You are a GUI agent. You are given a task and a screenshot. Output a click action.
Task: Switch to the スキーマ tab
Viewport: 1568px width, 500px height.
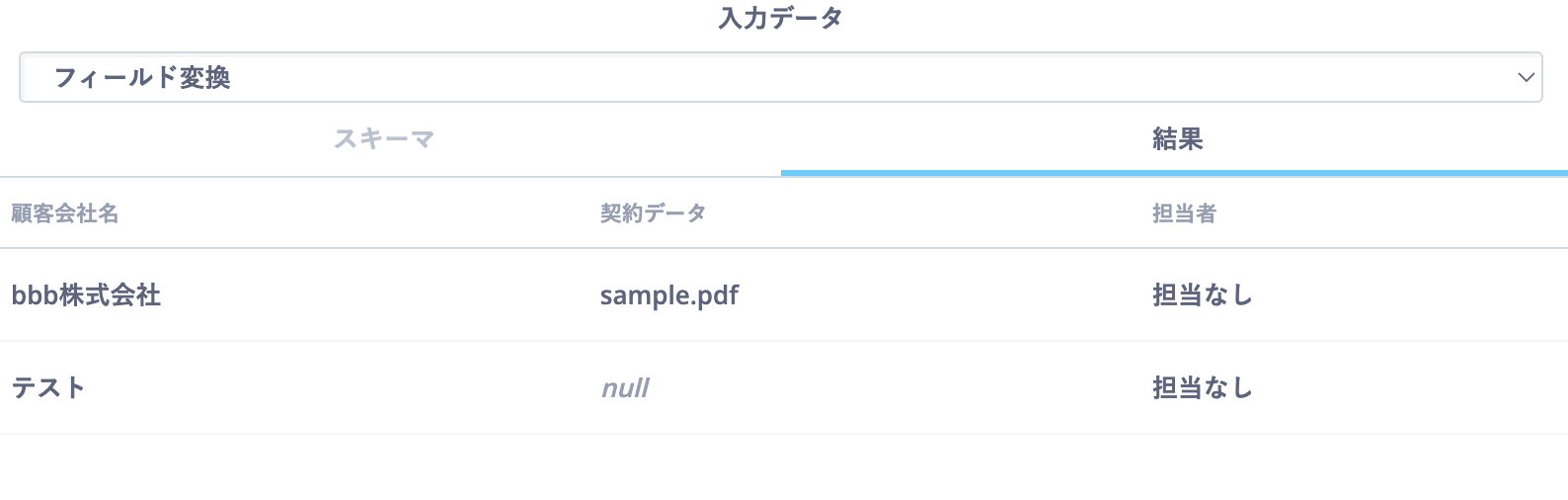click(x=384, y=139)
